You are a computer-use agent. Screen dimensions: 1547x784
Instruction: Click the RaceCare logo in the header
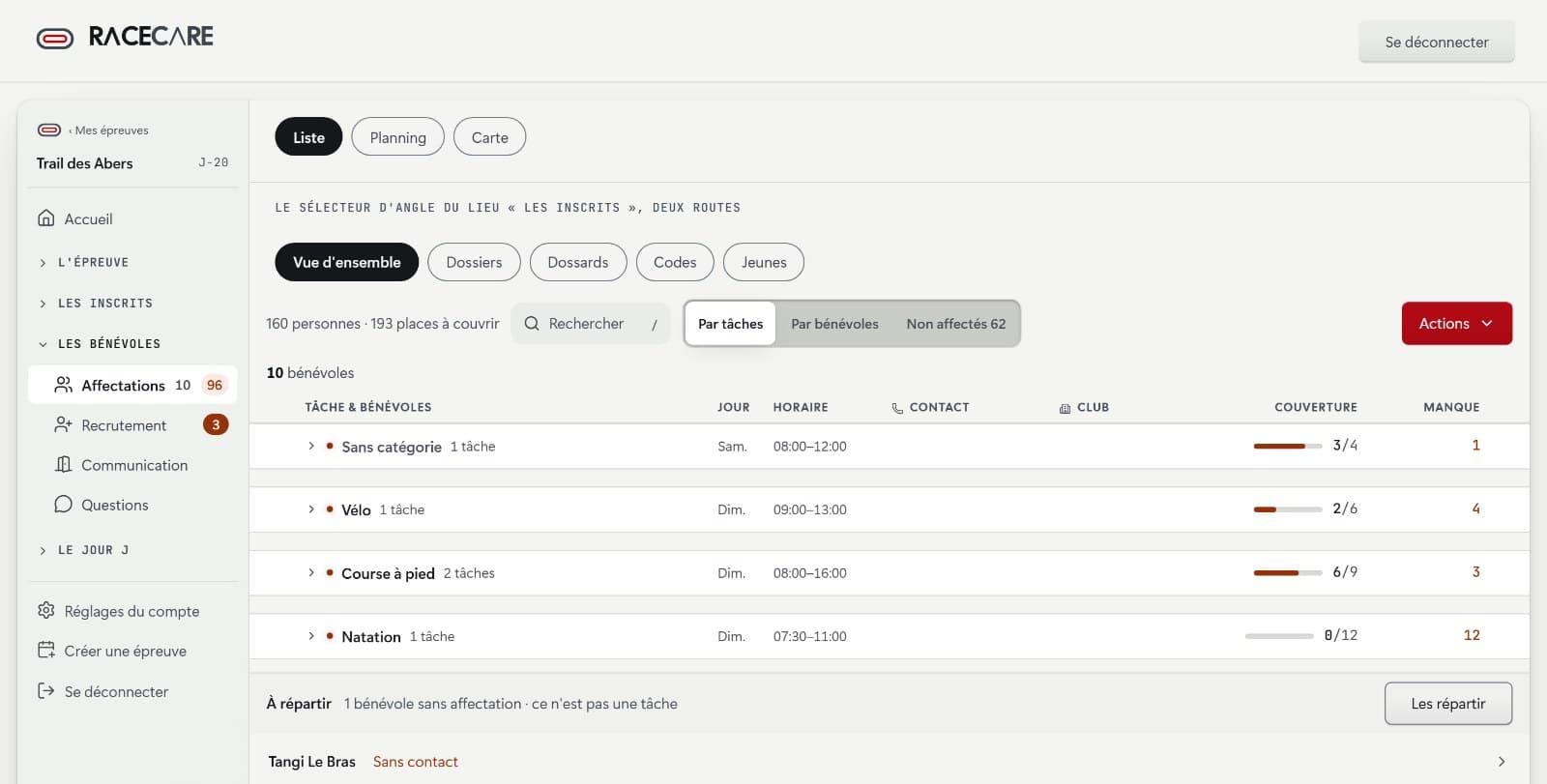pyautogui.click(x=125, y=37)
